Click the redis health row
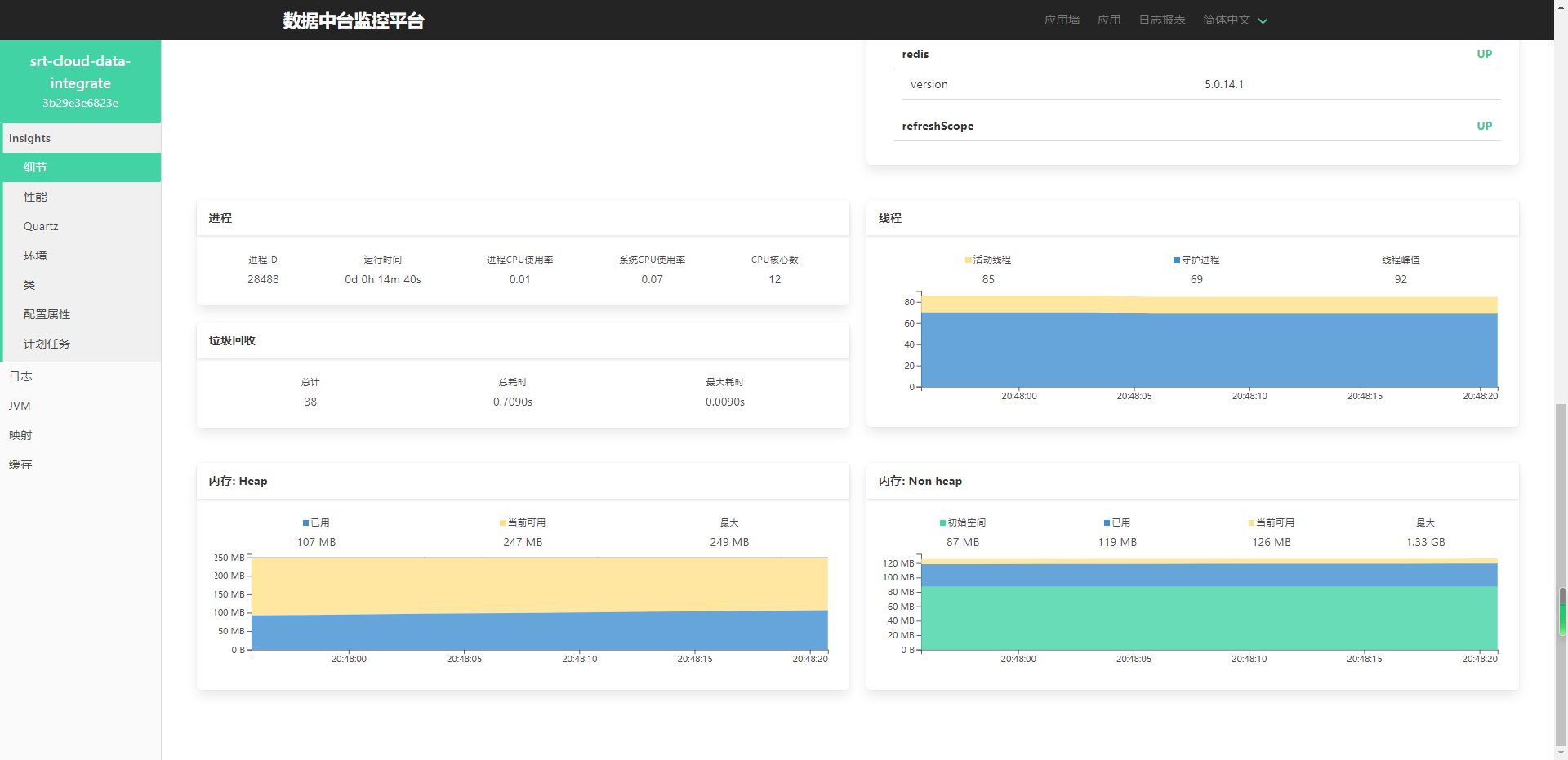 pos(1196,54)
